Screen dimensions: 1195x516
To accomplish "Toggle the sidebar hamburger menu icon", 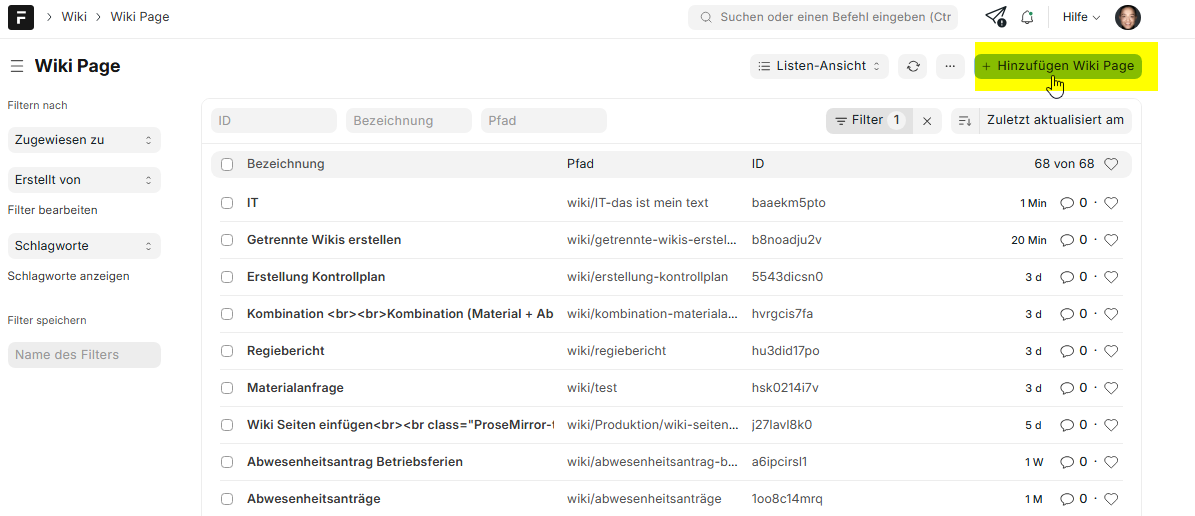I will (17, 66).
